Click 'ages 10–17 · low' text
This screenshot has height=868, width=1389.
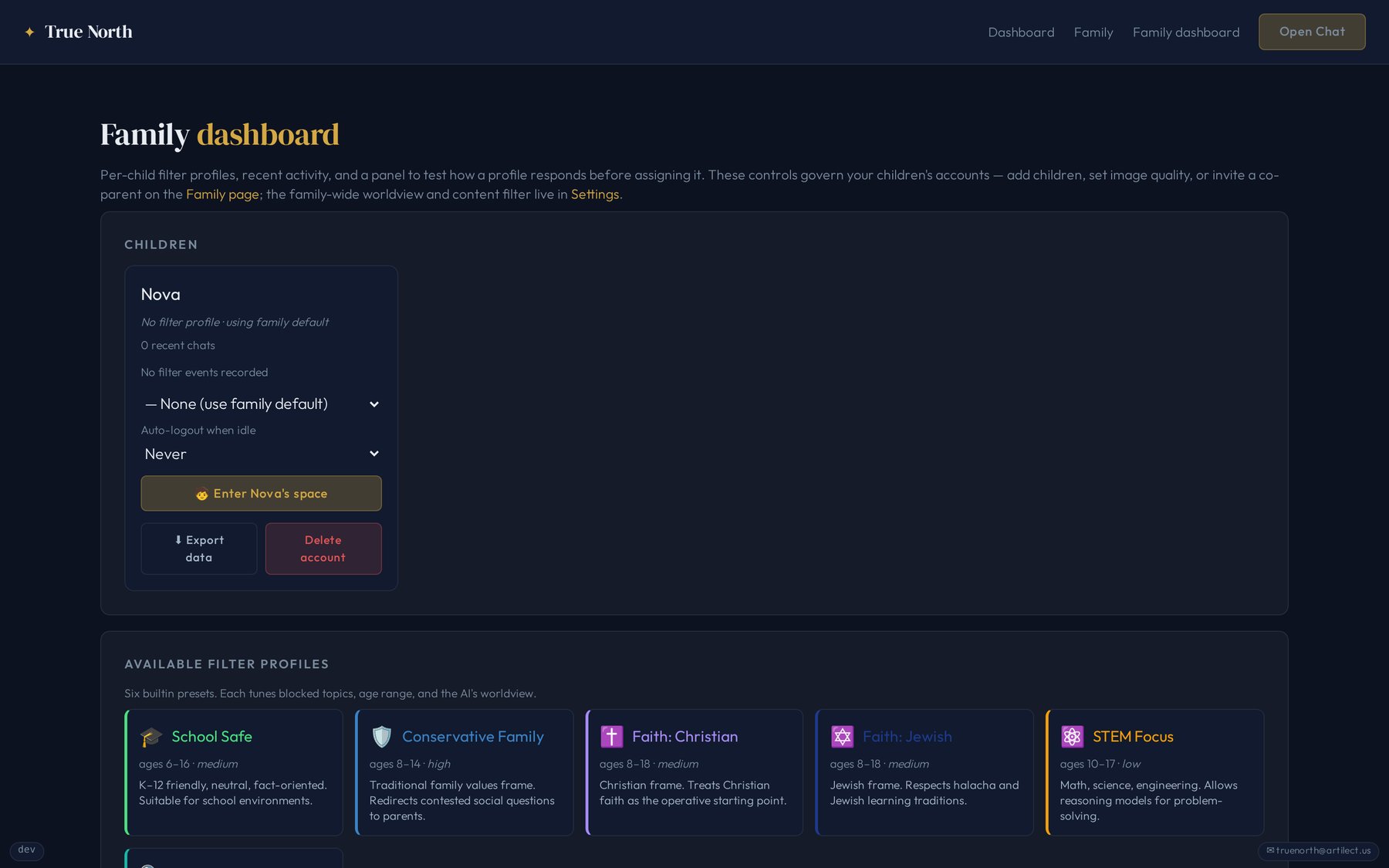pos(1100,764)
